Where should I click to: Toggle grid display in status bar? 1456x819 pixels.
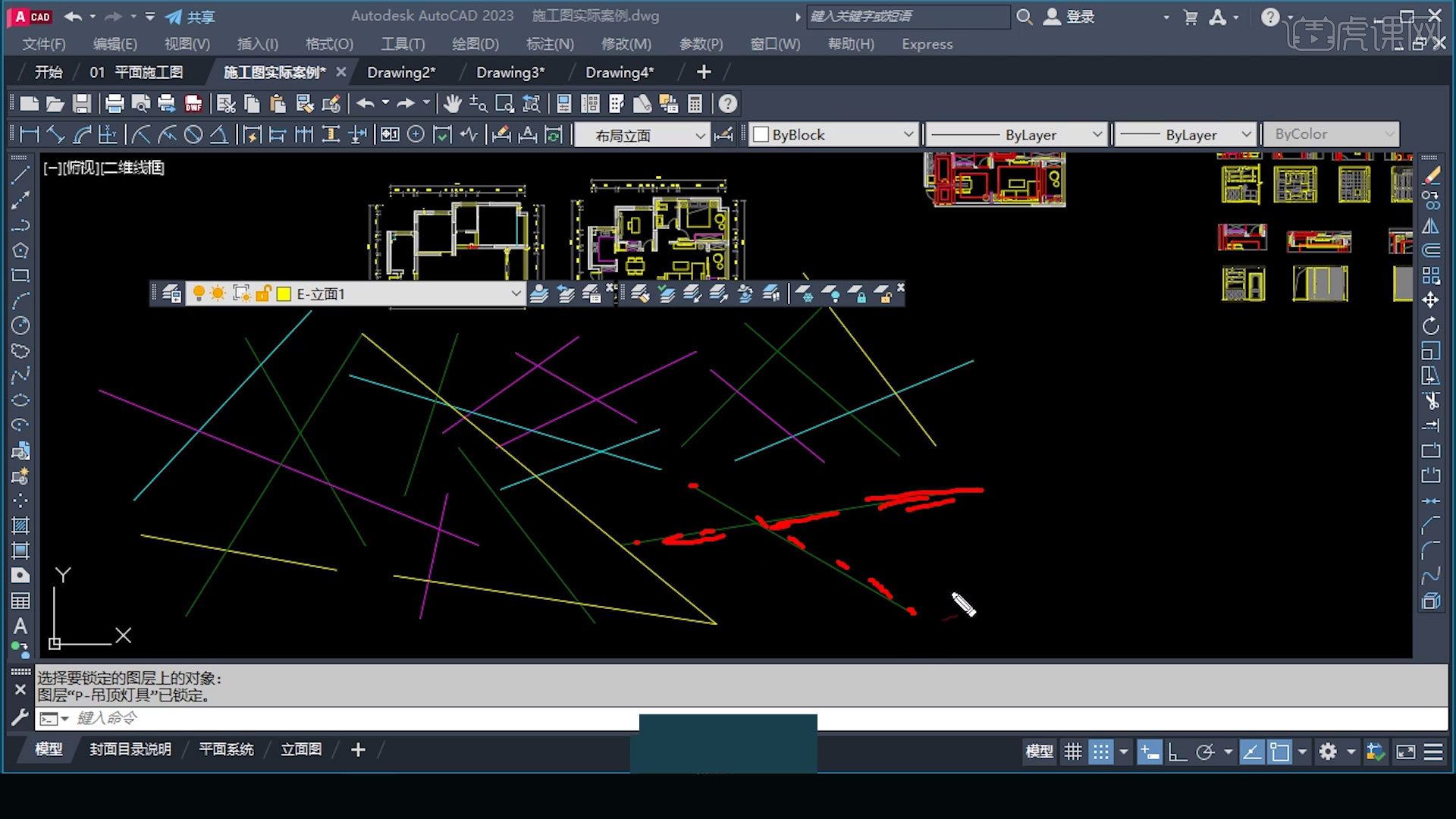pyautogui.click(x=1073, y=752)
